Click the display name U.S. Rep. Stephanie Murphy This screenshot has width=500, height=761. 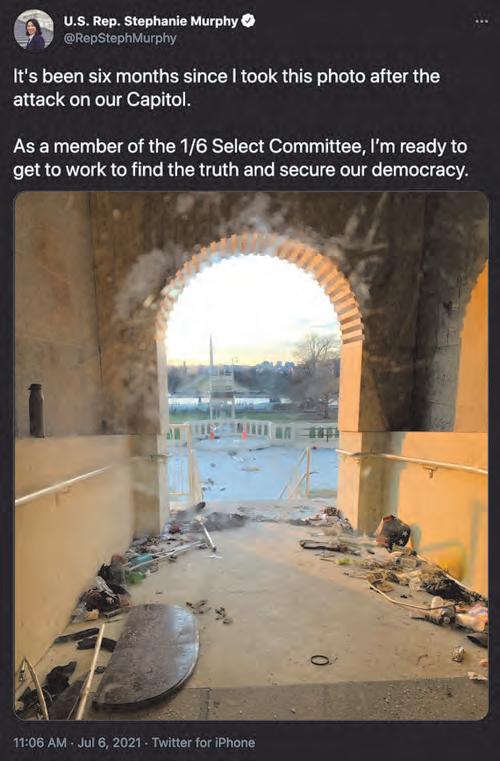tap(151, 21)
